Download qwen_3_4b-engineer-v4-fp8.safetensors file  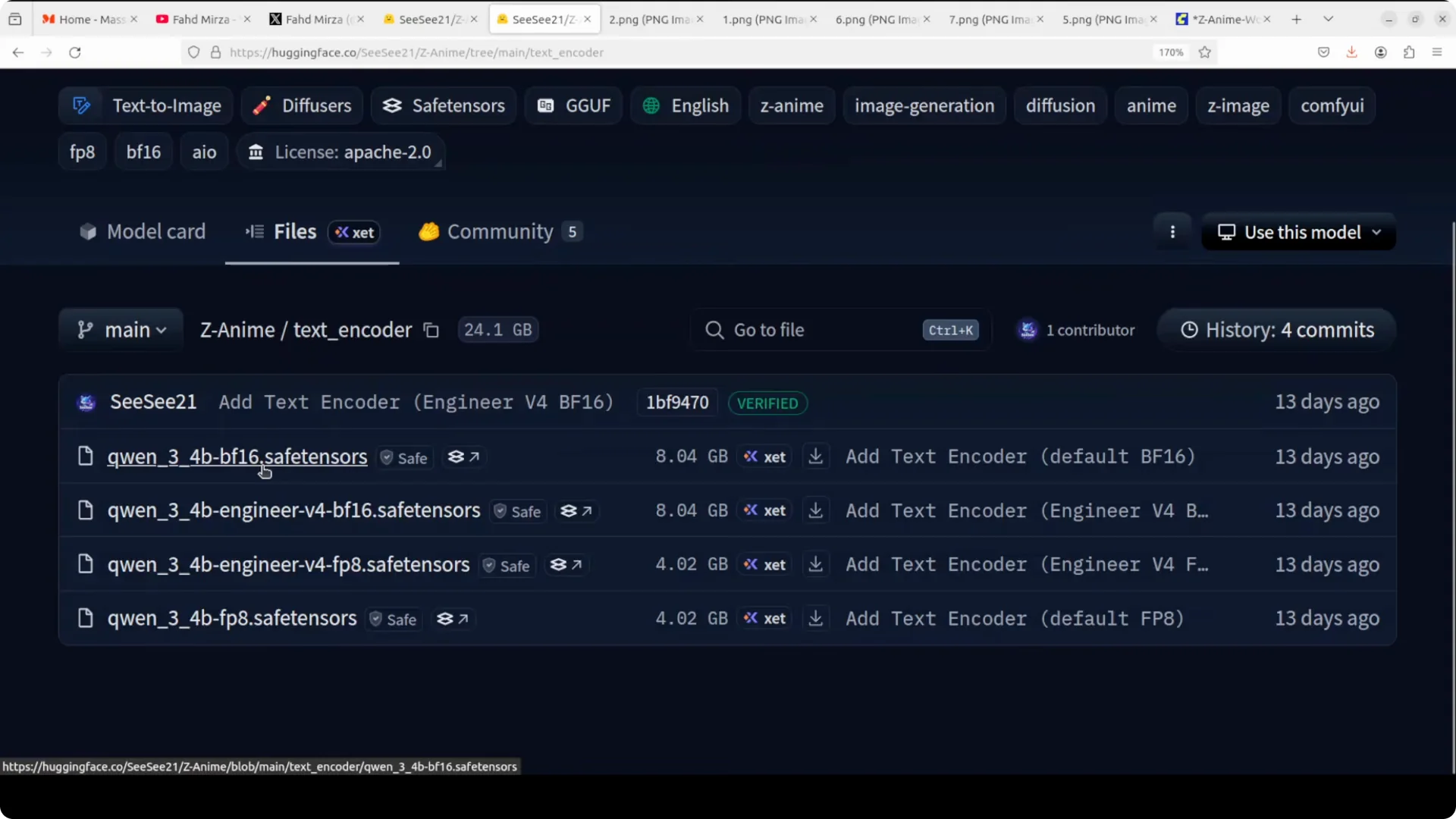(x=816, y=565)
